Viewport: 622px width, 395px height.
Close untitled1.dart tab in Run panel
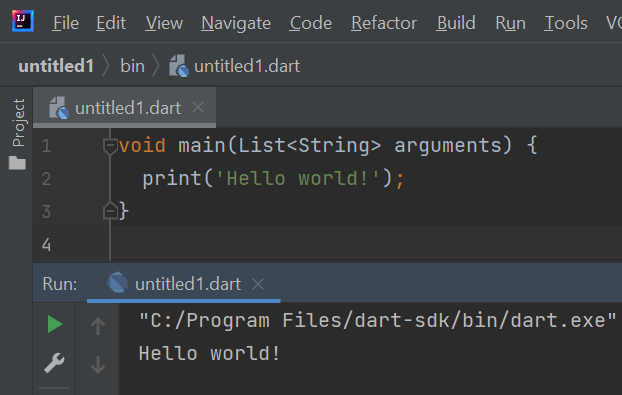[x=258, y=284]
